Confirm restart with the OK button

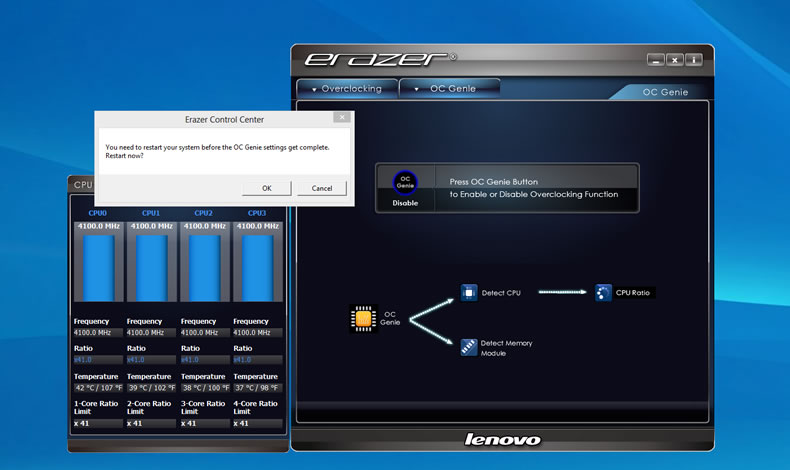click(x=267, y=188)
